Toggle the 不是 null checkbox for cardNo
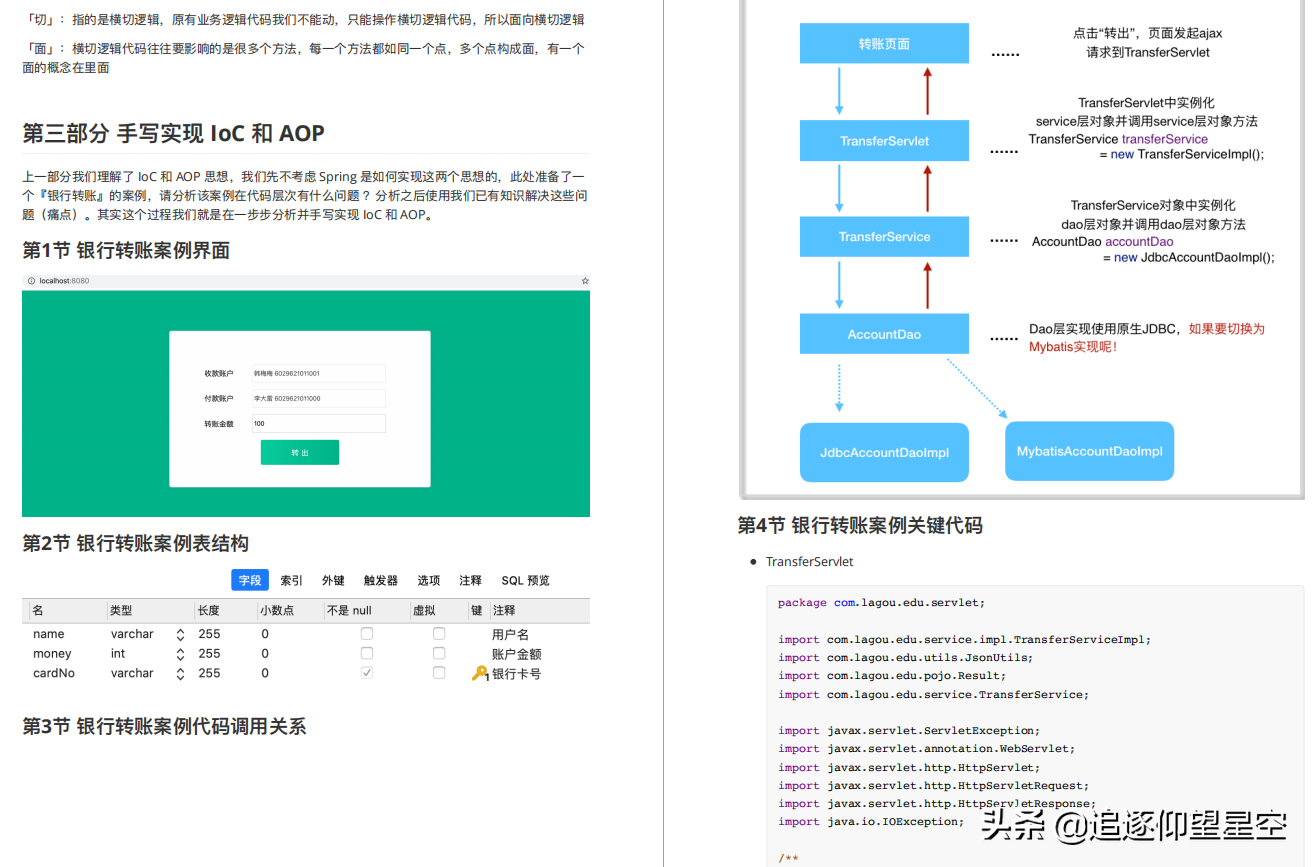The width and height of the screenshot is (1312, 867). click(367, 673)
